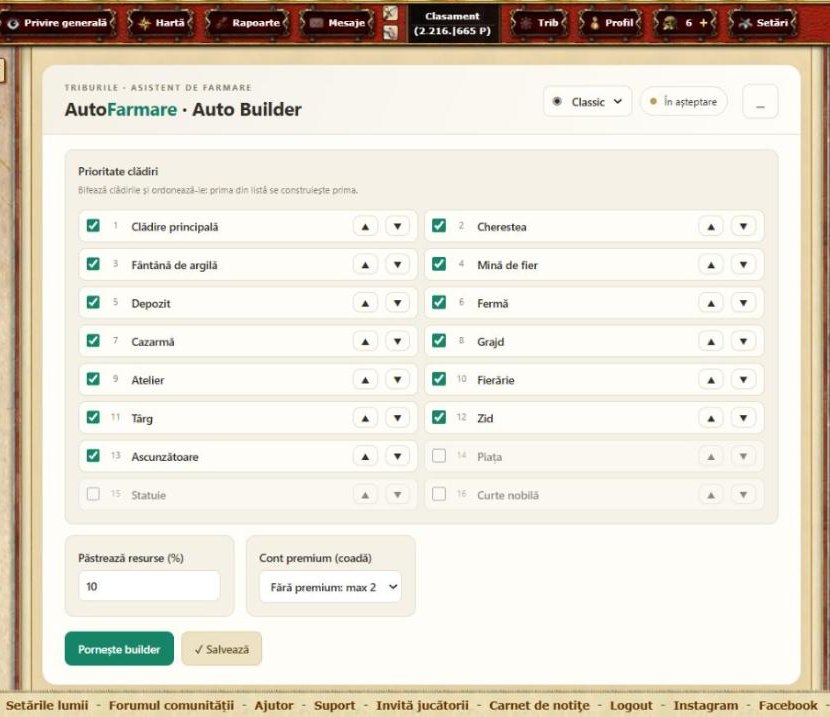Move Grajd down in priority
The image size is (830, 717).
click(x=744, y=341)
